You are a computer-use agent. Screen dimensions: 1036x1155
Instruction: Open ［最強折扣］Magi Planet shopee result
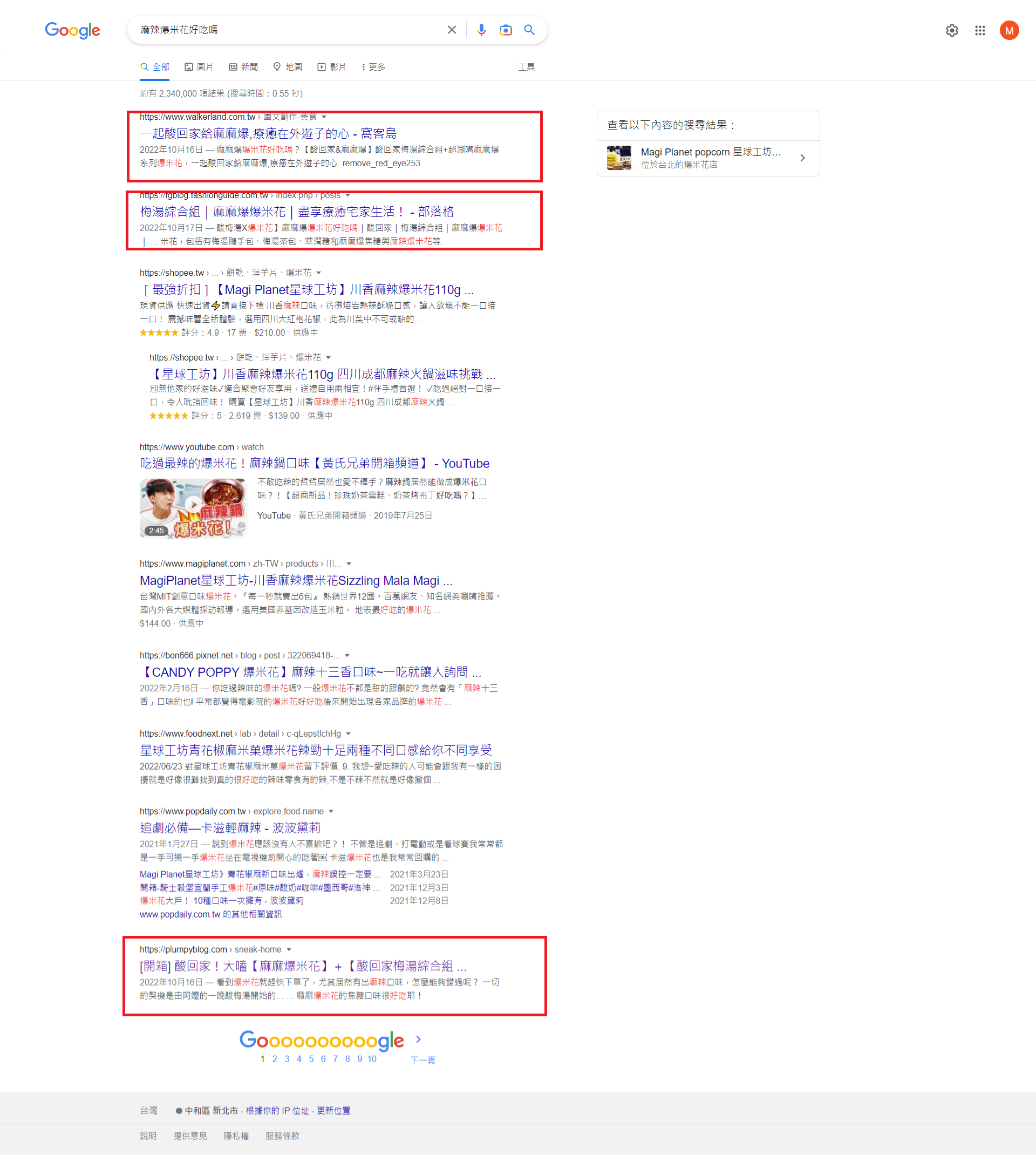(x=307, y=290)
